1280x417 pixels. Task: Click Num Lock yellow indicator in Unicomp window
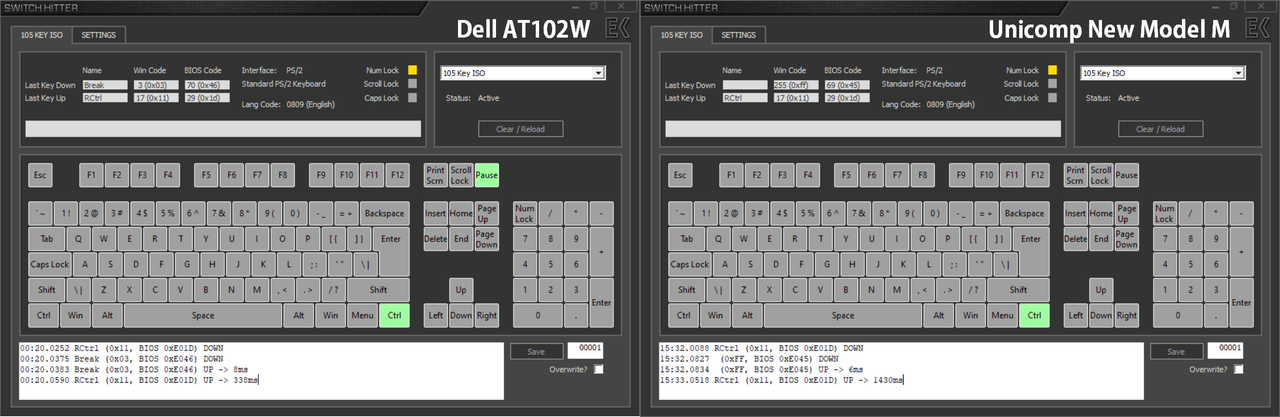(x=1052, y=71)
